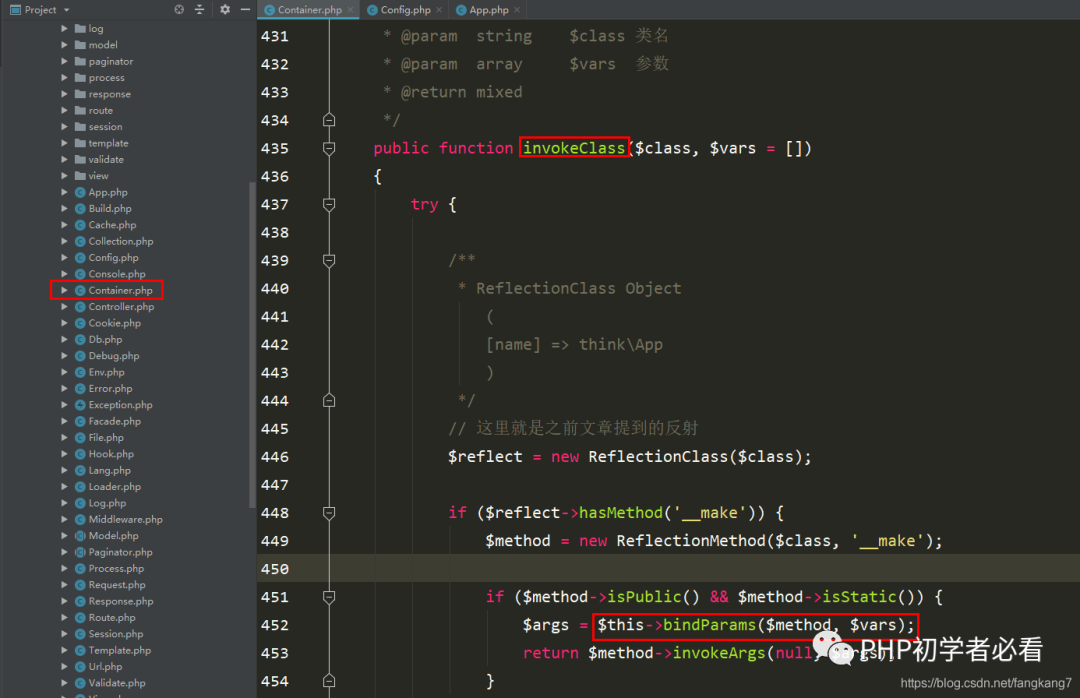Select Request.php file
1080x698 pixels.
pyautogui.click(x=116, y=585)
